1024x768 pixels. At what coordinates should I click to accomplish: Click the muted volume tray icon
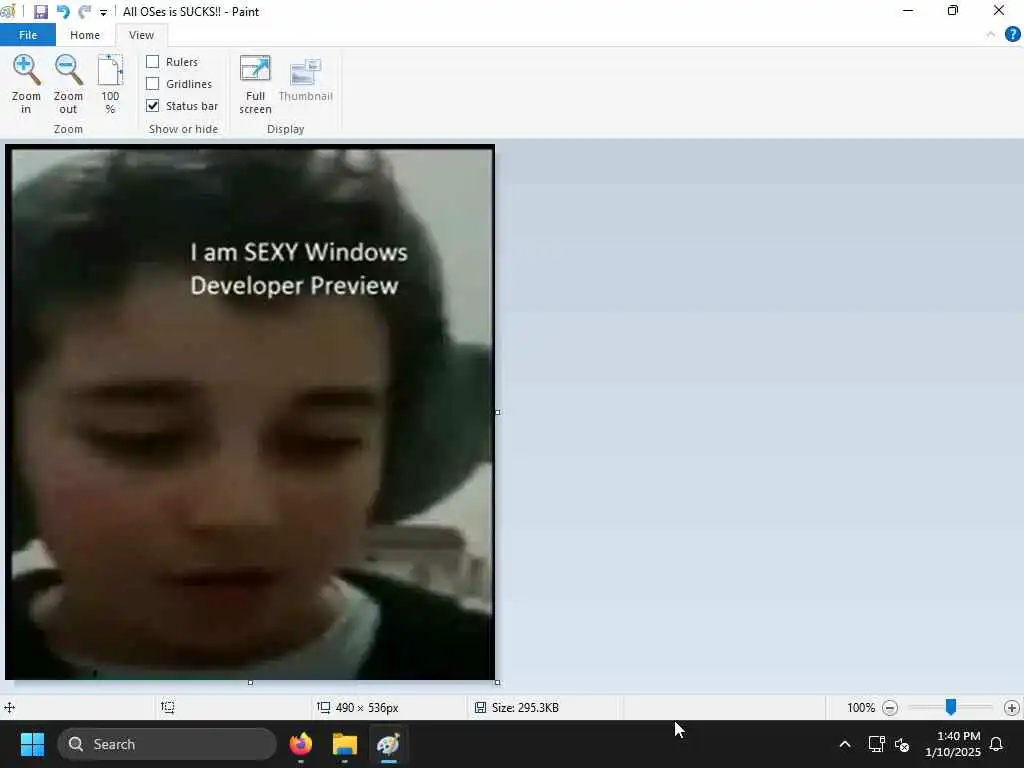[902, 744]
